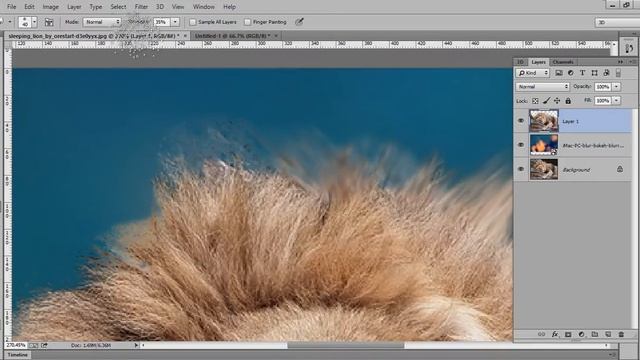Viewport: 640px width, 360px height.
Task: Open the collapsed panel icon at right dock
Action: (x=629, y=48)
